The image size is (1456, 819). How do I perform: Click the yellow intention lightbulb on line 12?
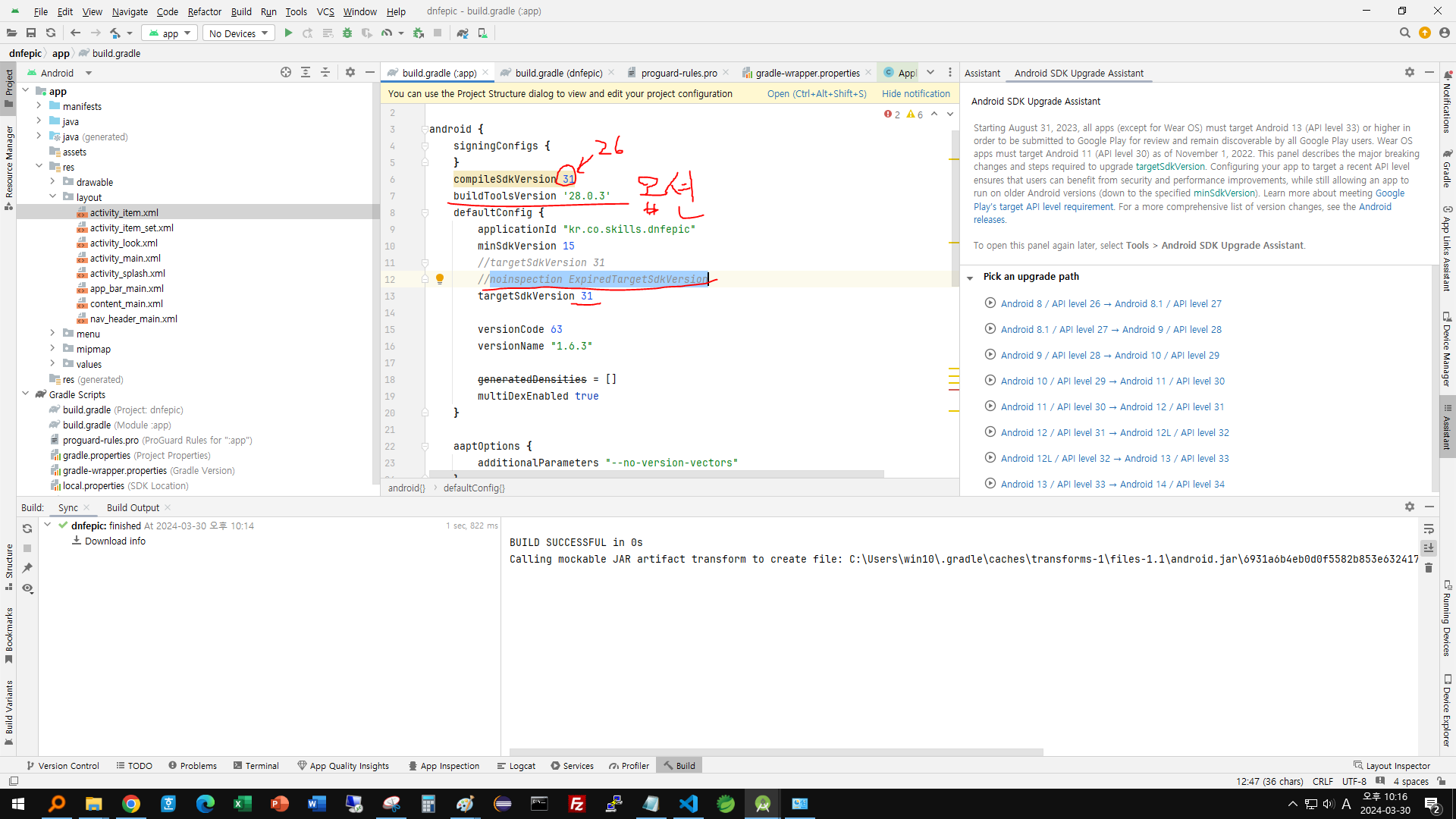(439, 279)
